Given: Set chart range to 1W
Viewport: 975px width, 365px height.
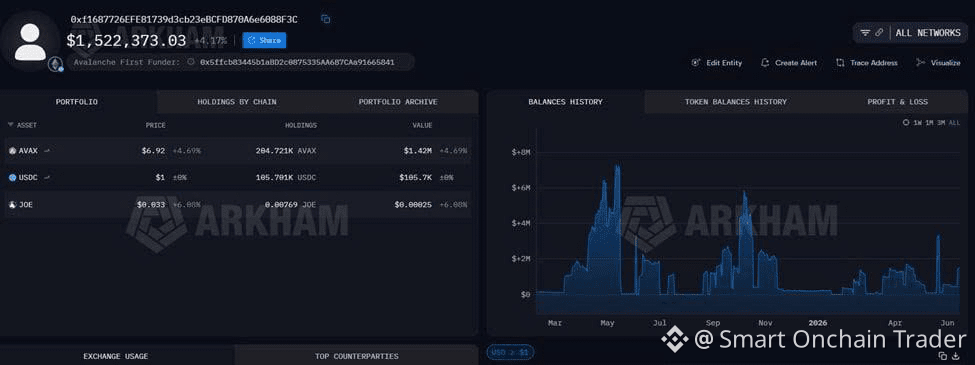Looking at the screenshot, I should [918, 123].
